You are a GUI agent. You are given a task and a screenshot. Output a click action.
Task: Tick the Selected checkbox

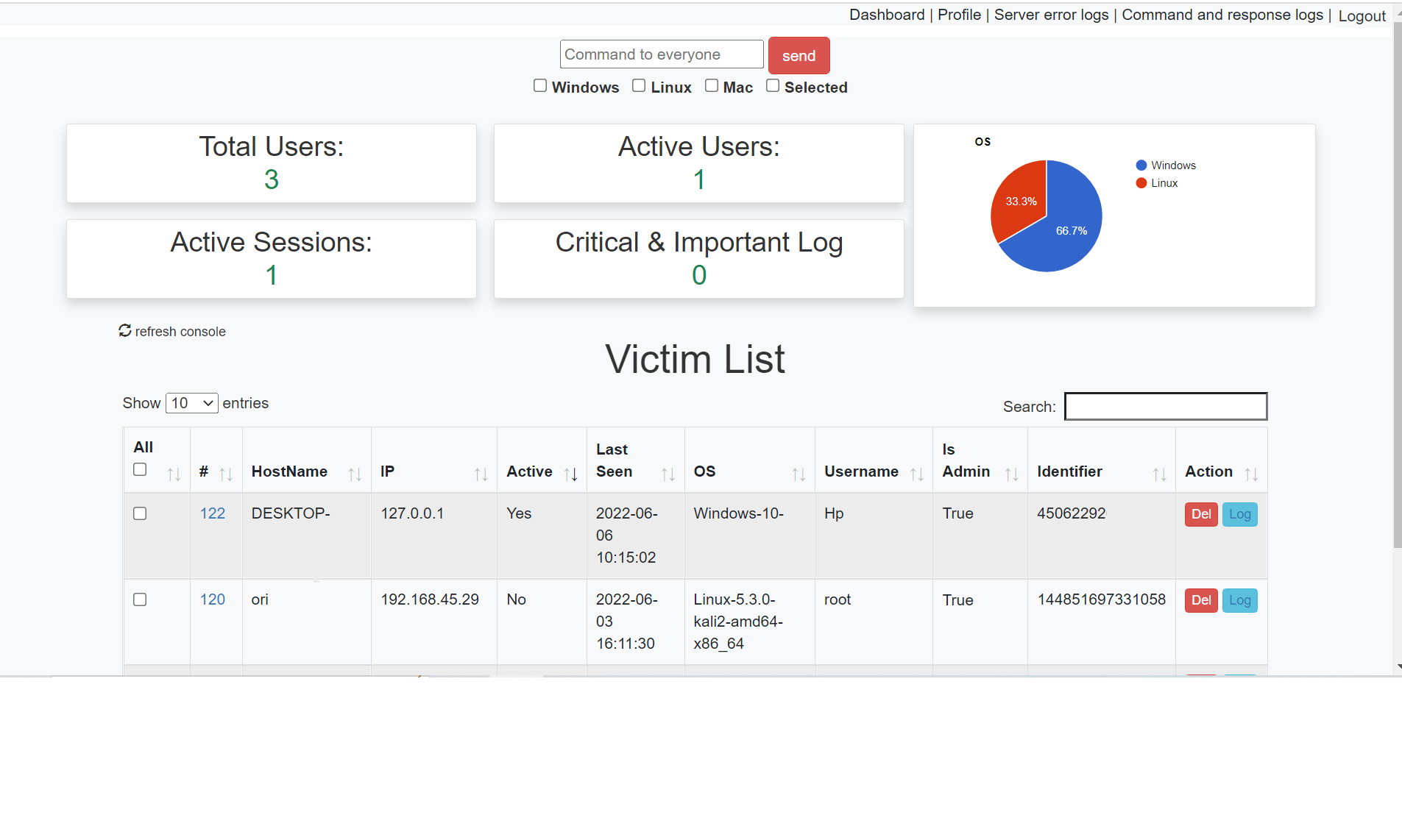pos(773,86)
